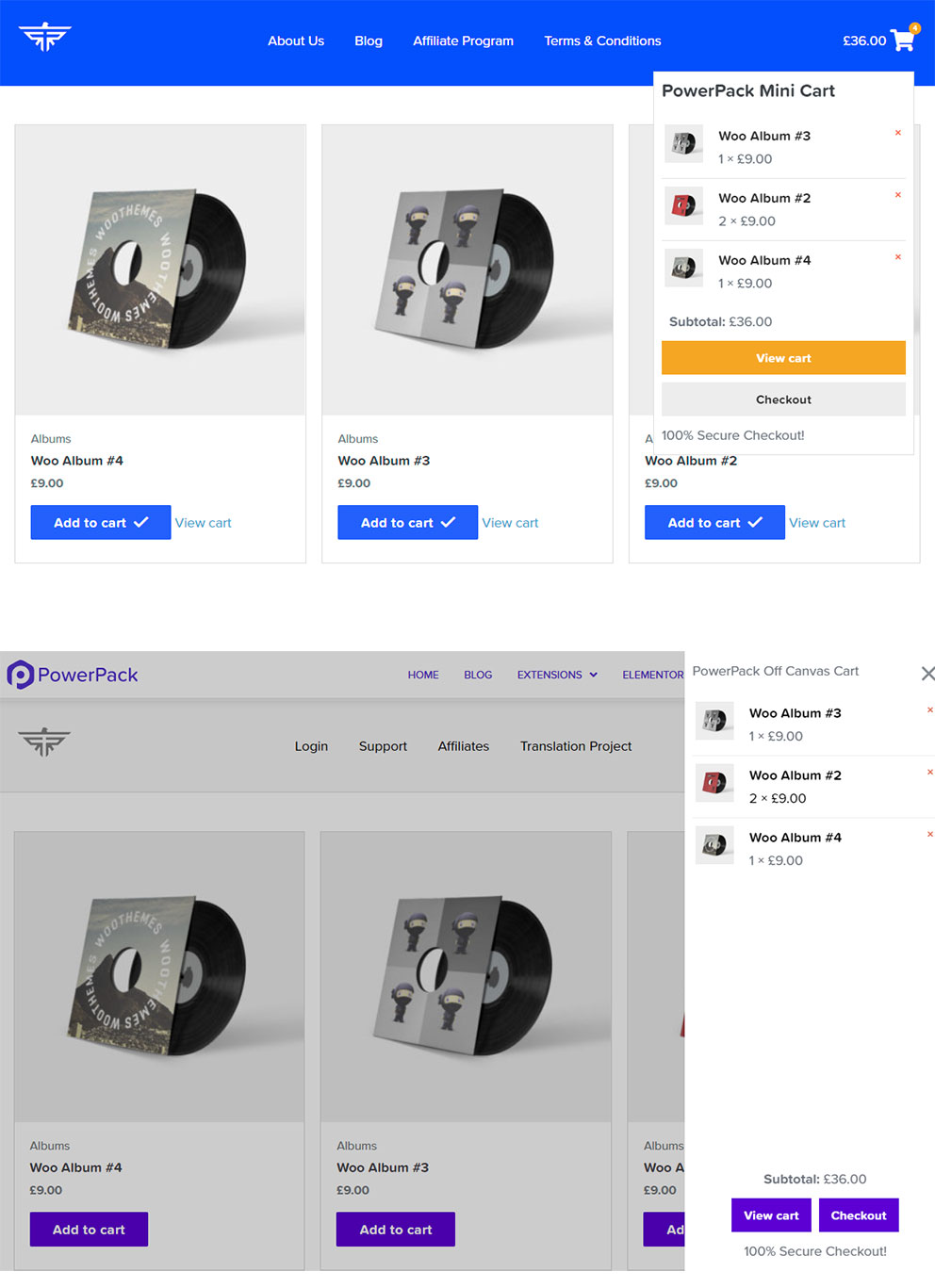Remove Woo Album #4 from the mini cart
This screenshot has height=1288, width=935.
tap(896, 257)
